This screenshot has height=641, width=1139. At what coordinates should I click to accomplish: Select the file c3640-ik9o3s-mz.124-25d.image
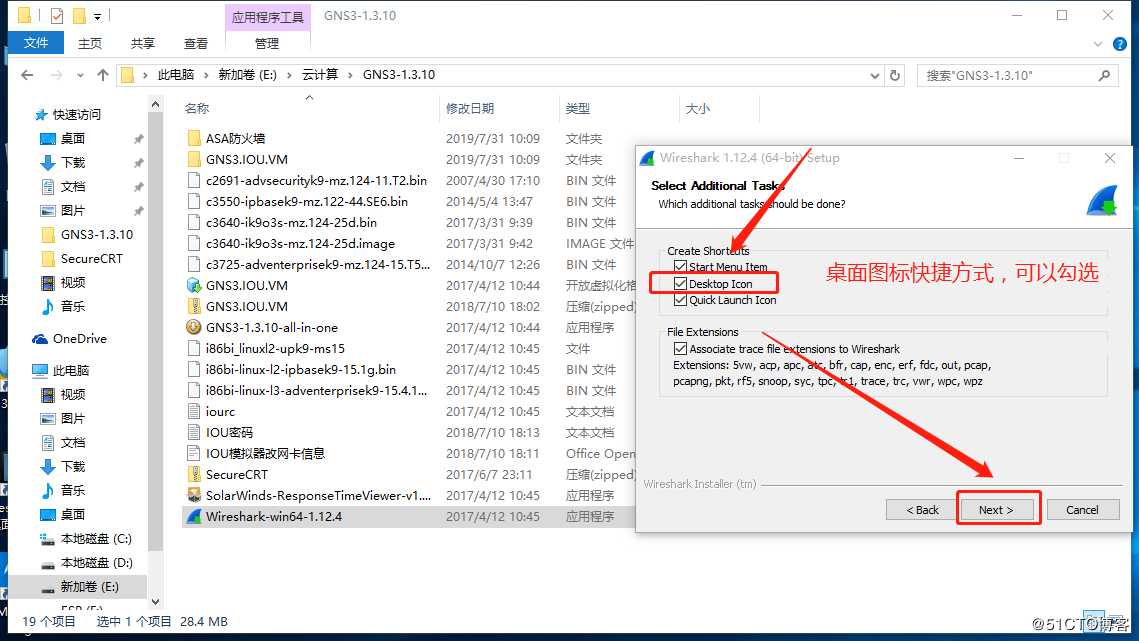[x=300, y=243]
